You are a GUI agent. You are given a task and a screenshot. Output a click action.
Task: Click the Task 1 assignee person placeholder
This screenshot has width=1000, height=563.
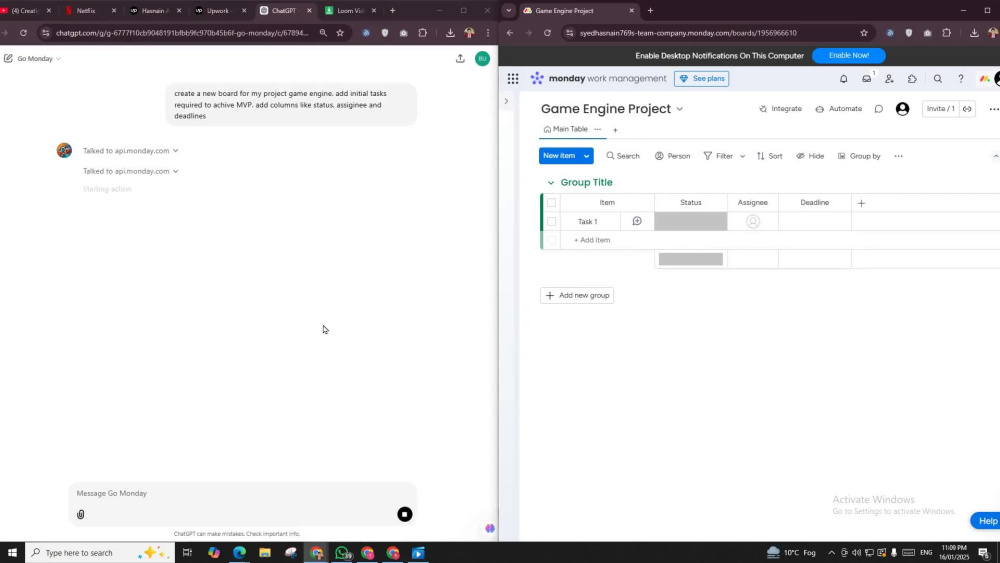coord(753,221)
